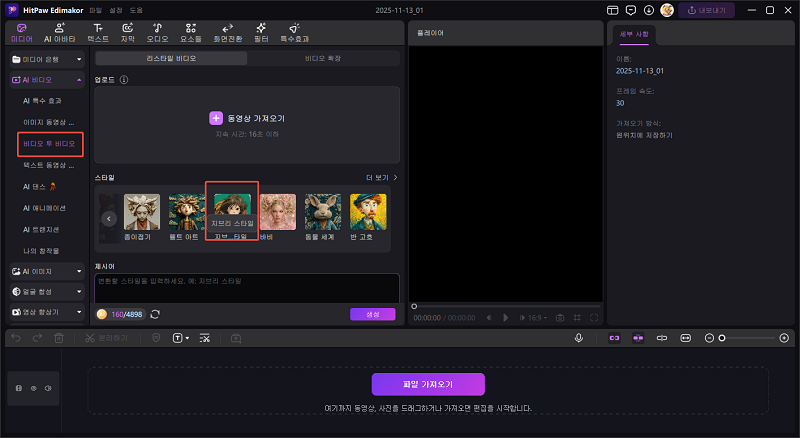Toggle the track lock icon
The width and height of the screenshot is (800, 438).
(19, 388)
